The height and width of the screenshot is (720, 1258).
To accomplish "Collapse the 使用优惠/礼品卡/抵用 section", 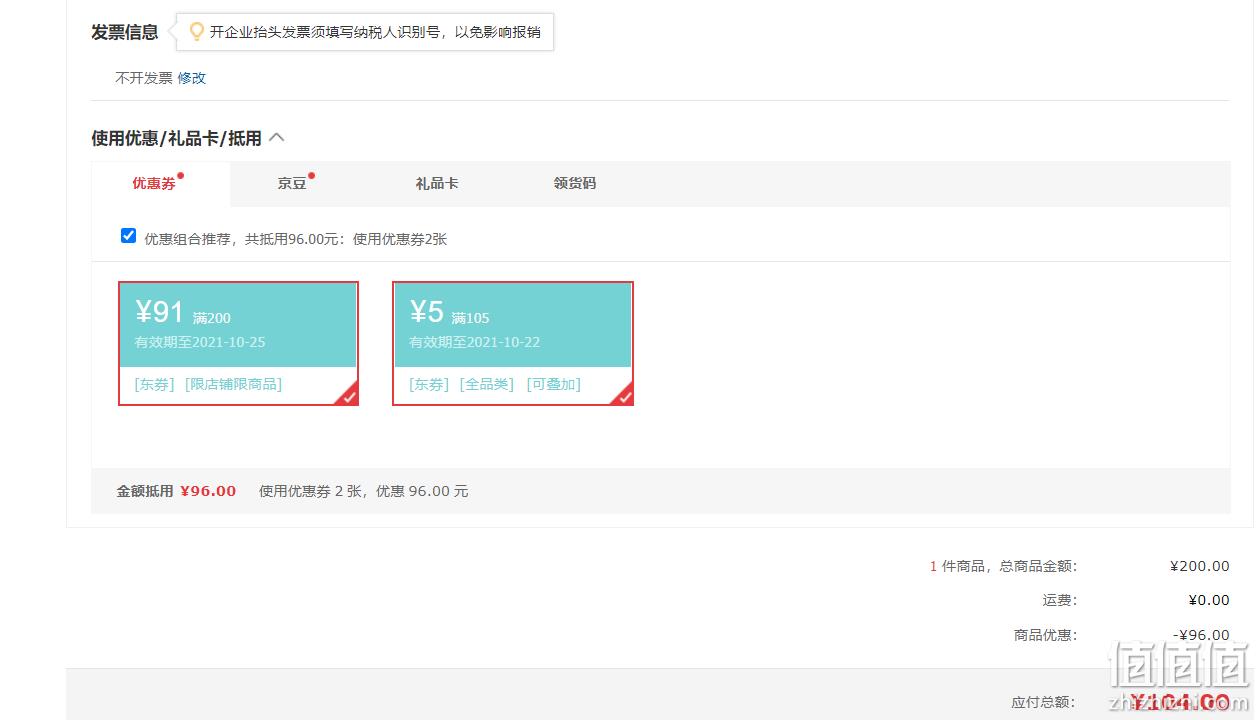I will [277, 138].
